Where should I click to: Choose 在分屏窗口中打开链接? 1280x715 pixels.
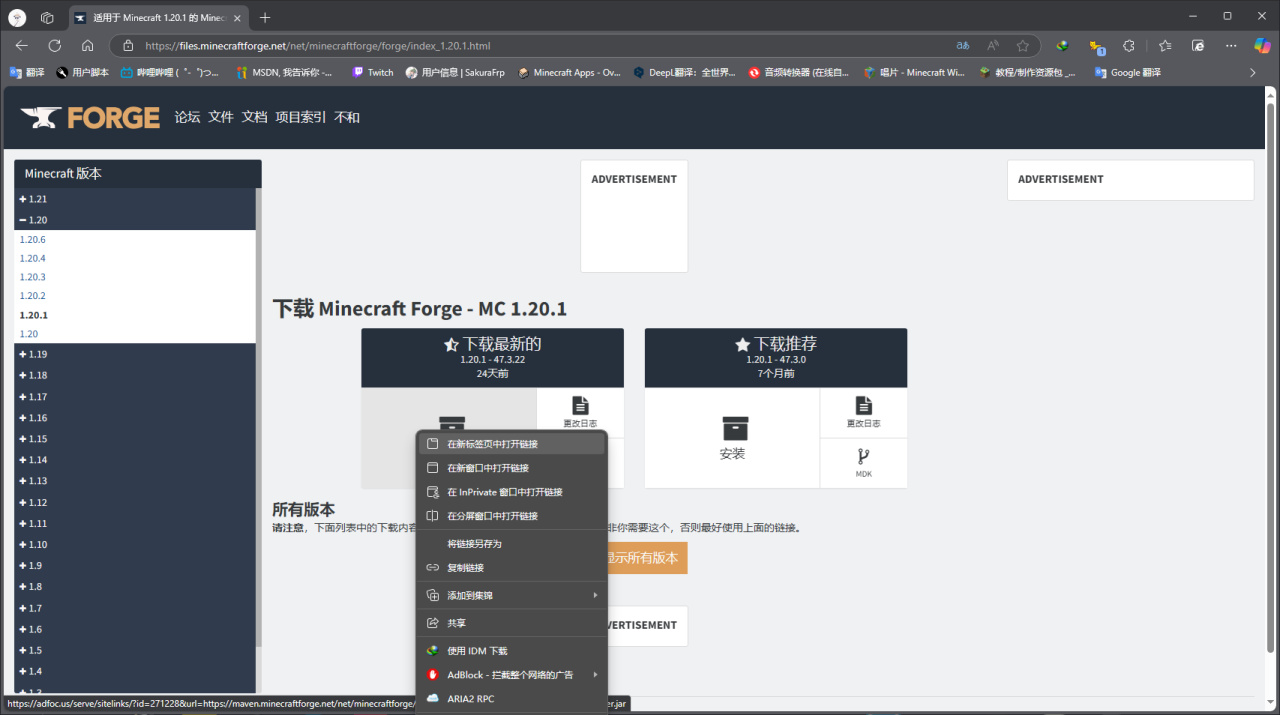click(x=512, y=516)
